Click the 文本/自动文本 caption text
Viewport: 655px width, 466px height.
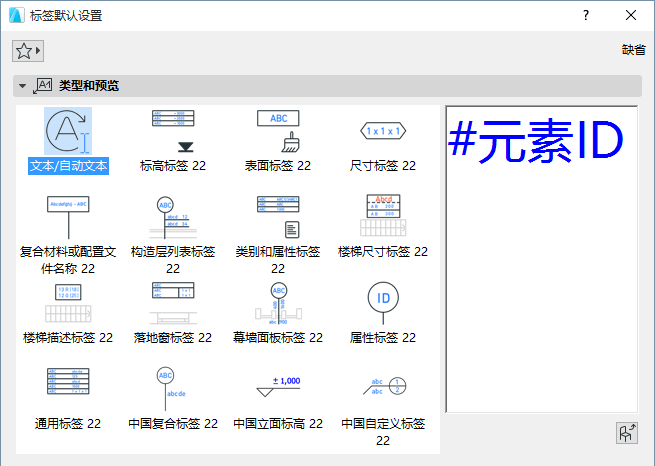click(69, 166)
